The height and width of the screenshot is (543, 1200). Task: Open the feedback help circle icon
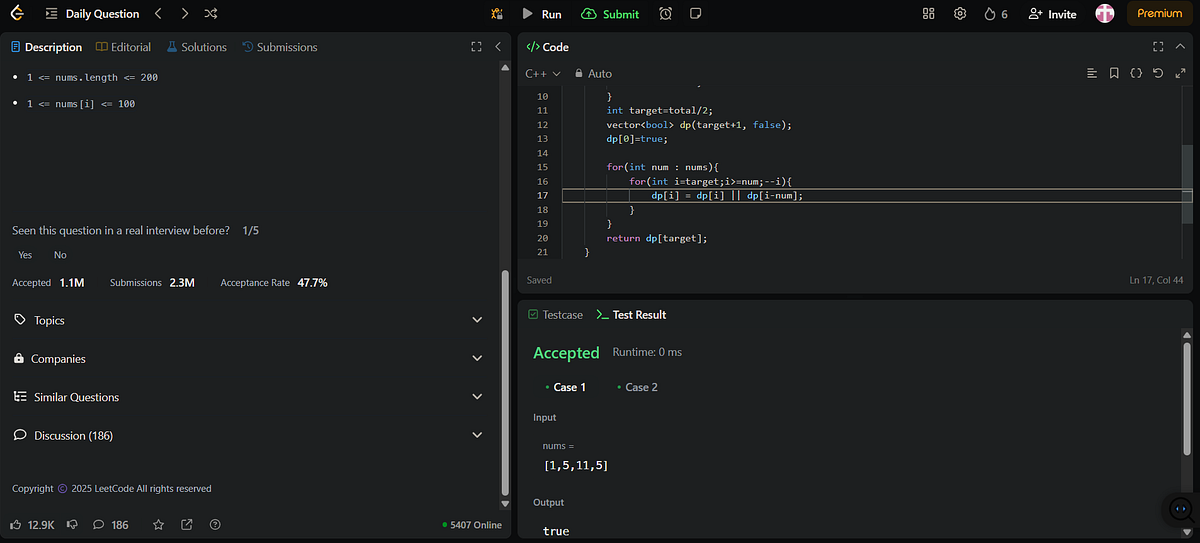[215, 524]
